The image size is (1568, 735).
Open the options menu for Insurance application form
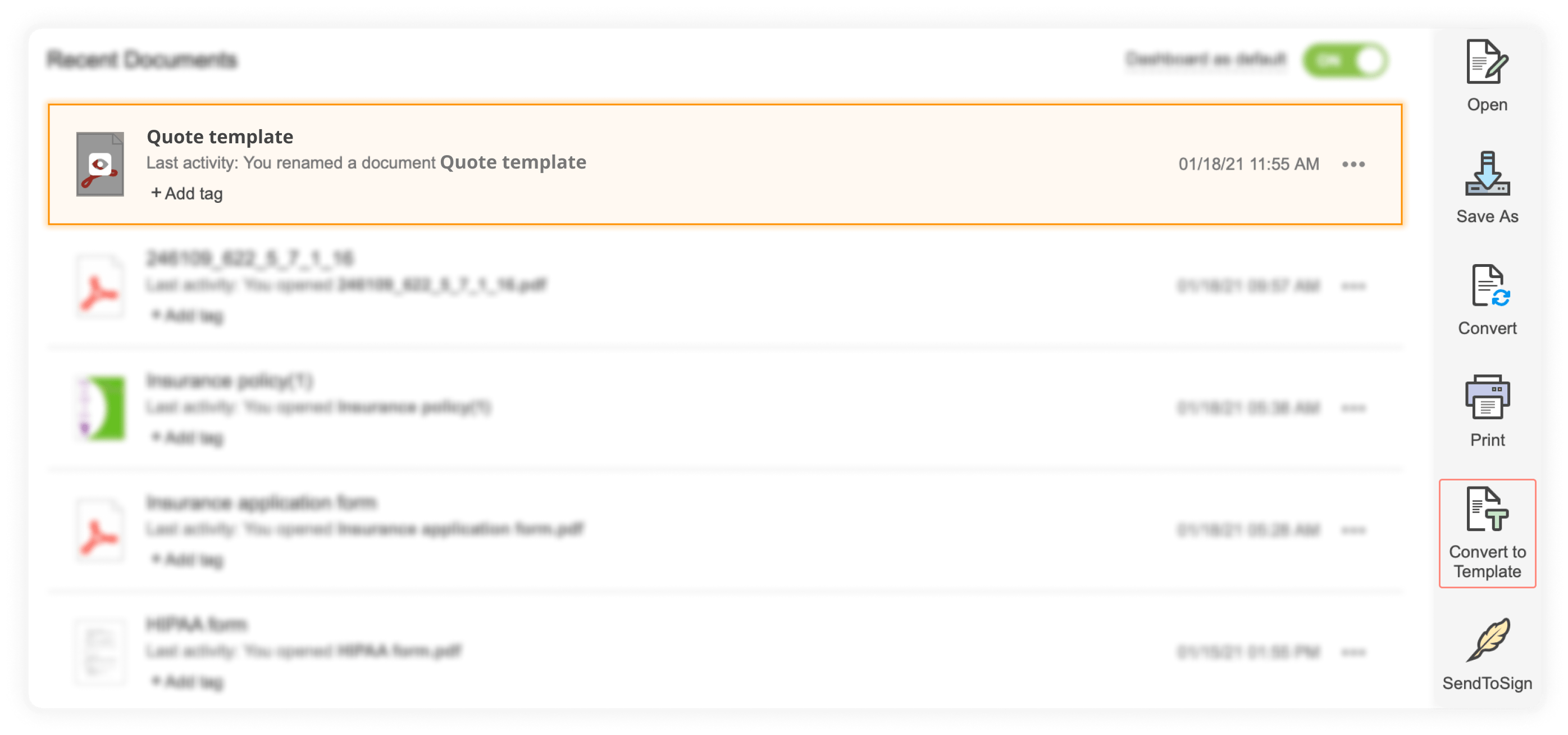[x=1353, y=530]
